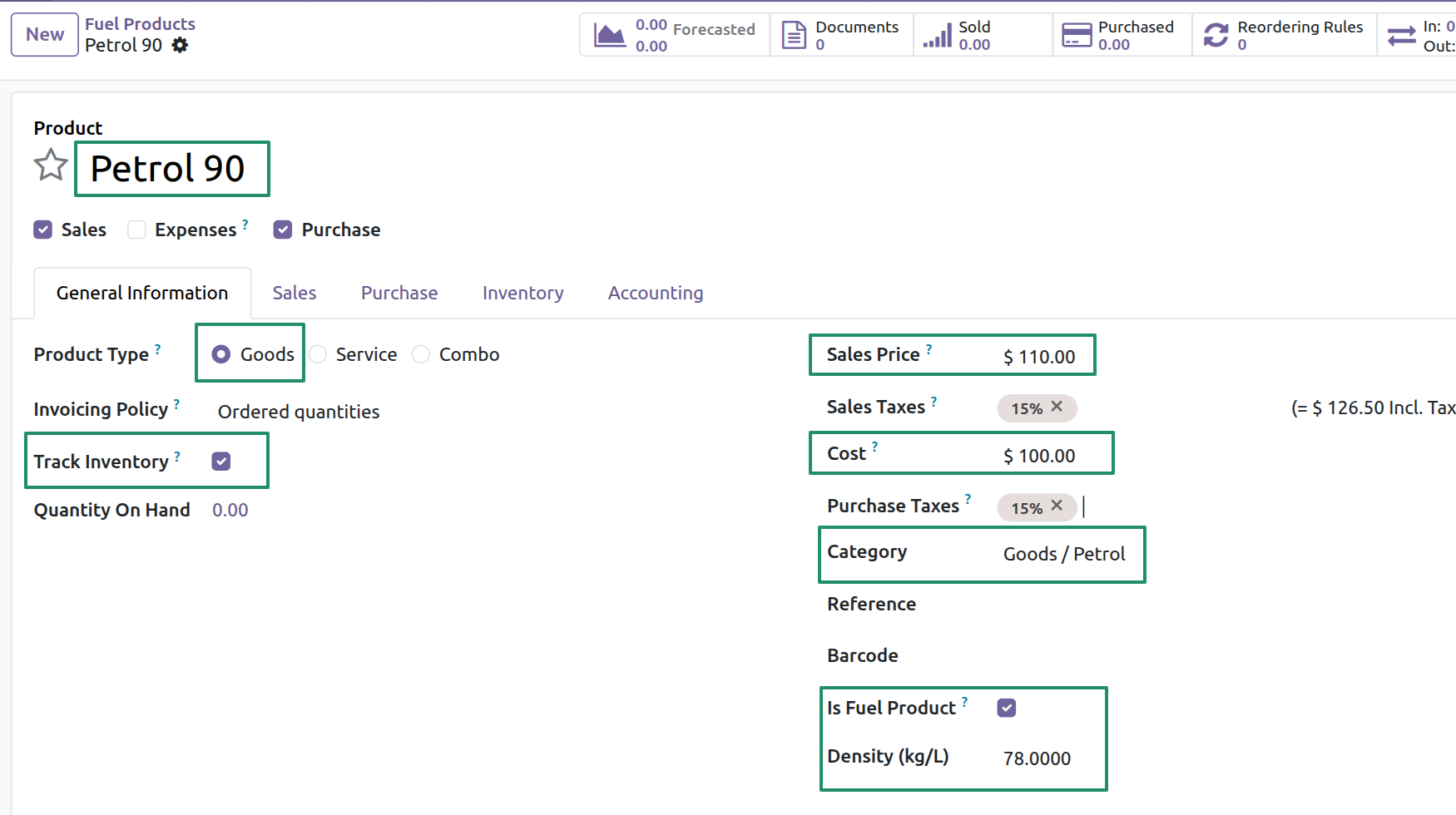This screenshot has width=1456, height=815.
Task: Click the help mark next to Purchase Taxes
Action: pos(968,499)
